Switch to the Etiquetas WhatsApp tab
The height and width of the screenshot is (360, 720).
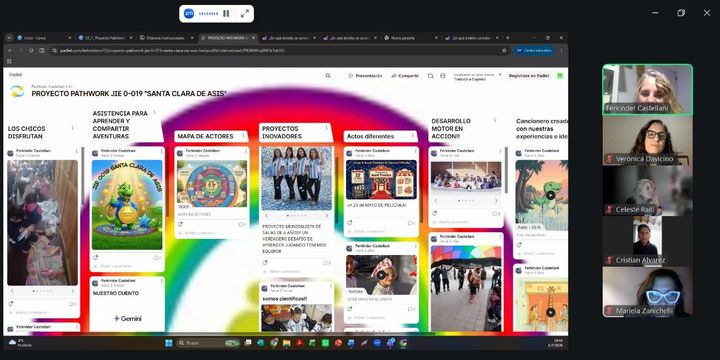166,38
